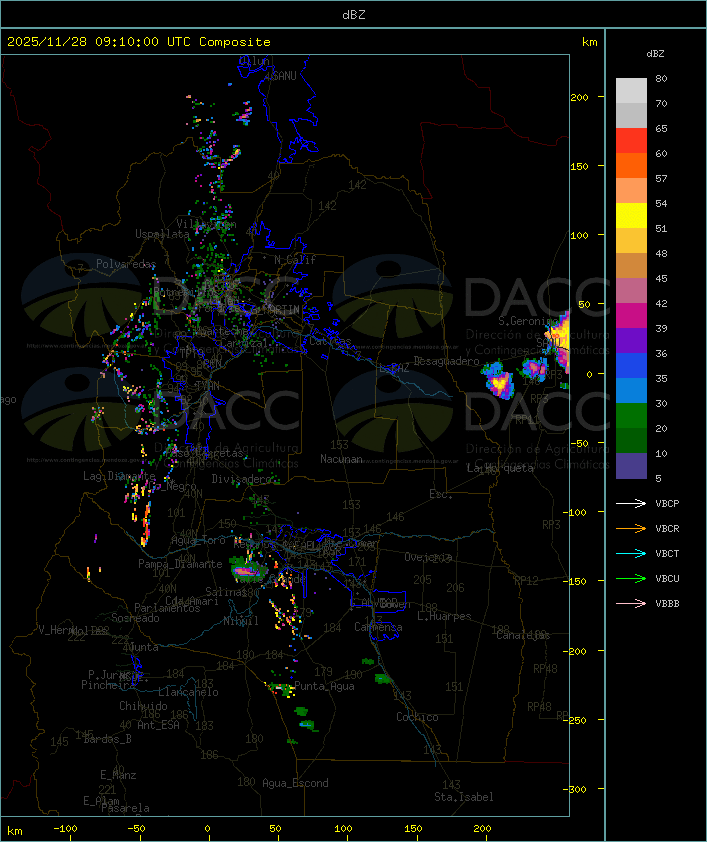Click the VBCP legend label
The height and width of the screenshot is (842, 707).
tap(667, 504)
